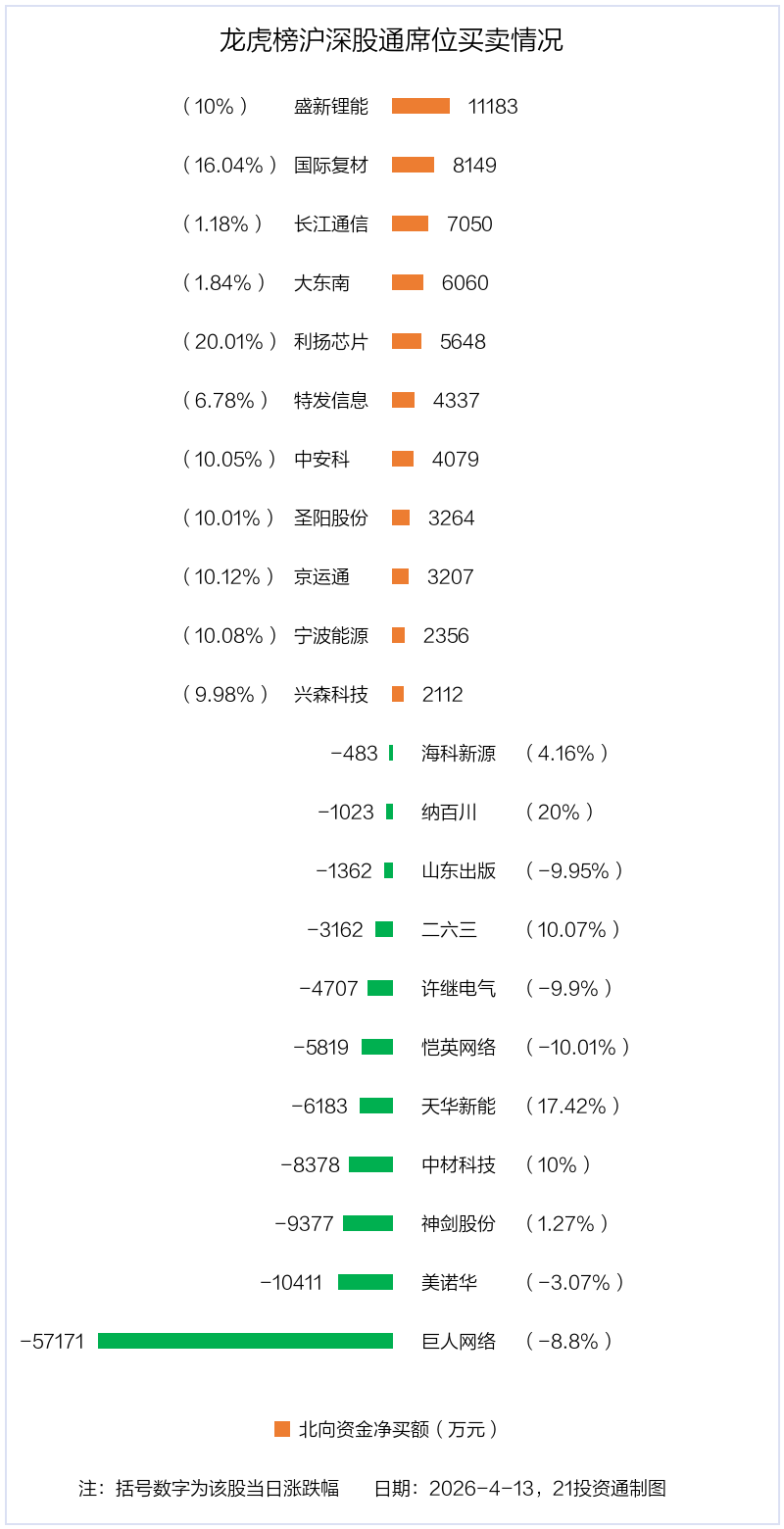This screenshot has height=1529, width=784.
Task: Select the 国际复材 stock label
Action: tap(331, 165)
